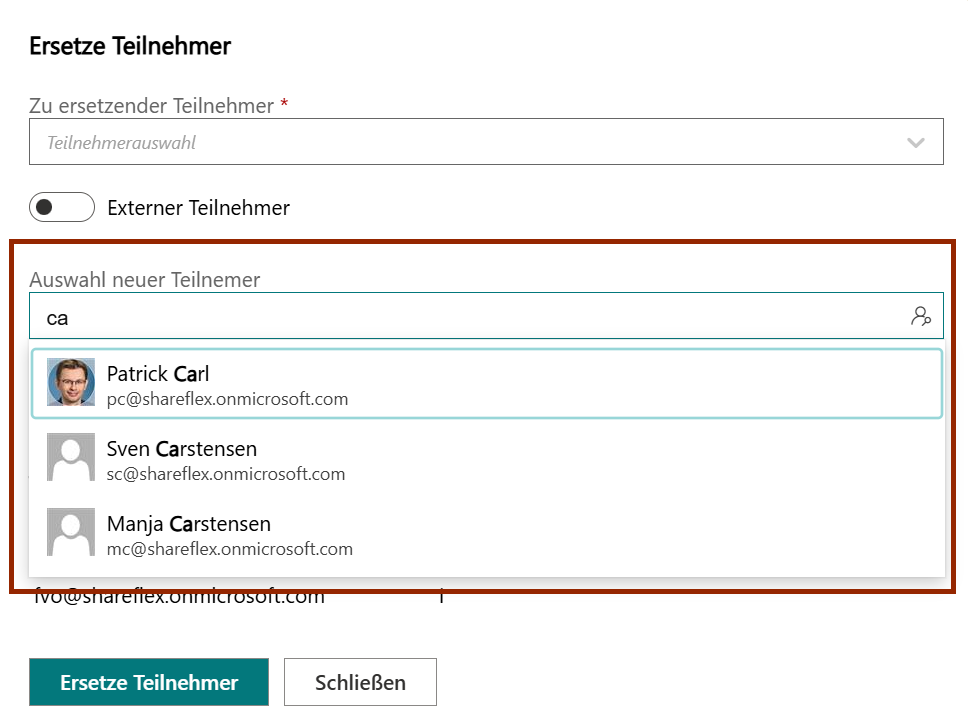Click the Externer Teilnehmer label text
968x721 pixels.
[198, 208]
